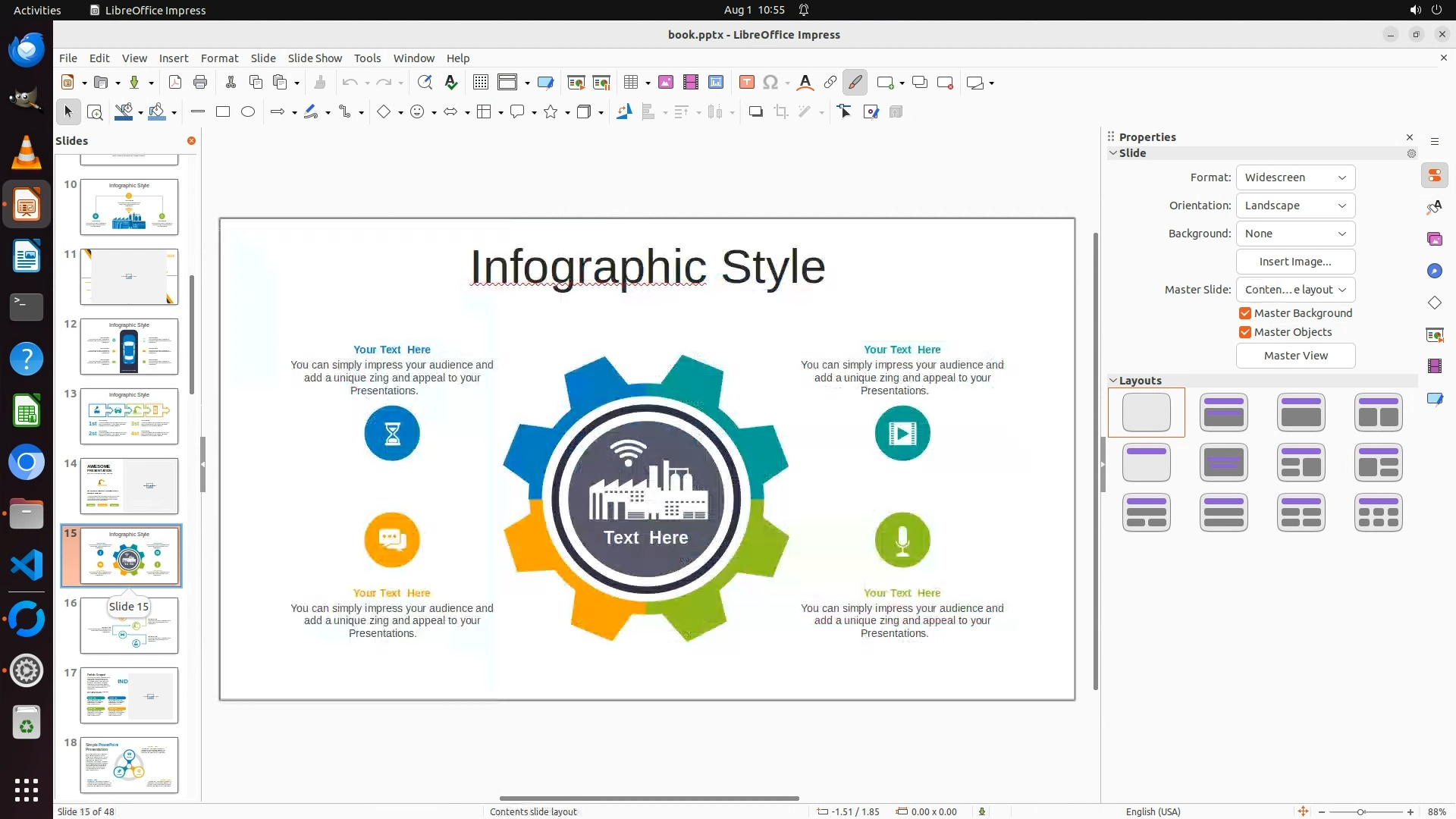Click the Insert Table icon
The image size is (1456, 819).
pyautogui.click(x=631, y=83)
